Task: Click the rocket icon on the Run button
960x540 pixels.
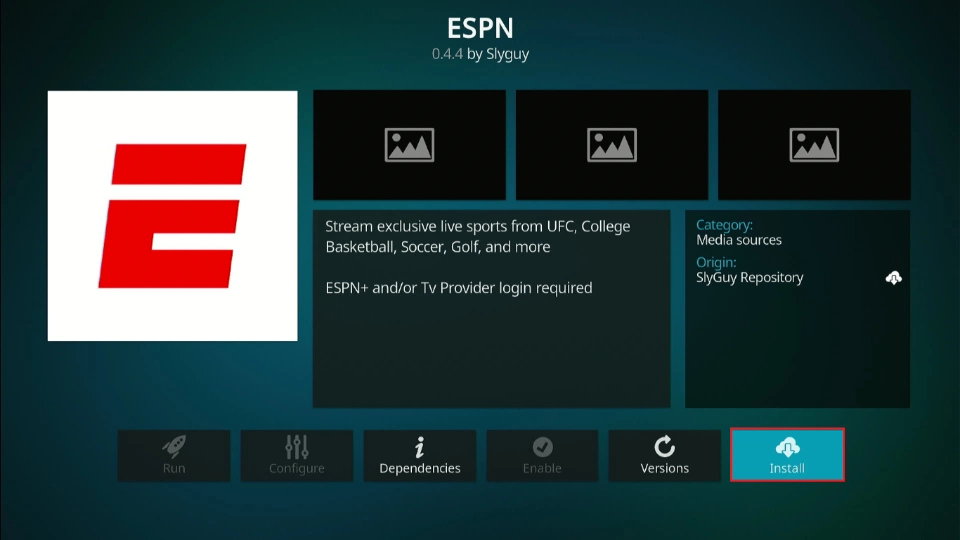Action: tap(174, 447)
